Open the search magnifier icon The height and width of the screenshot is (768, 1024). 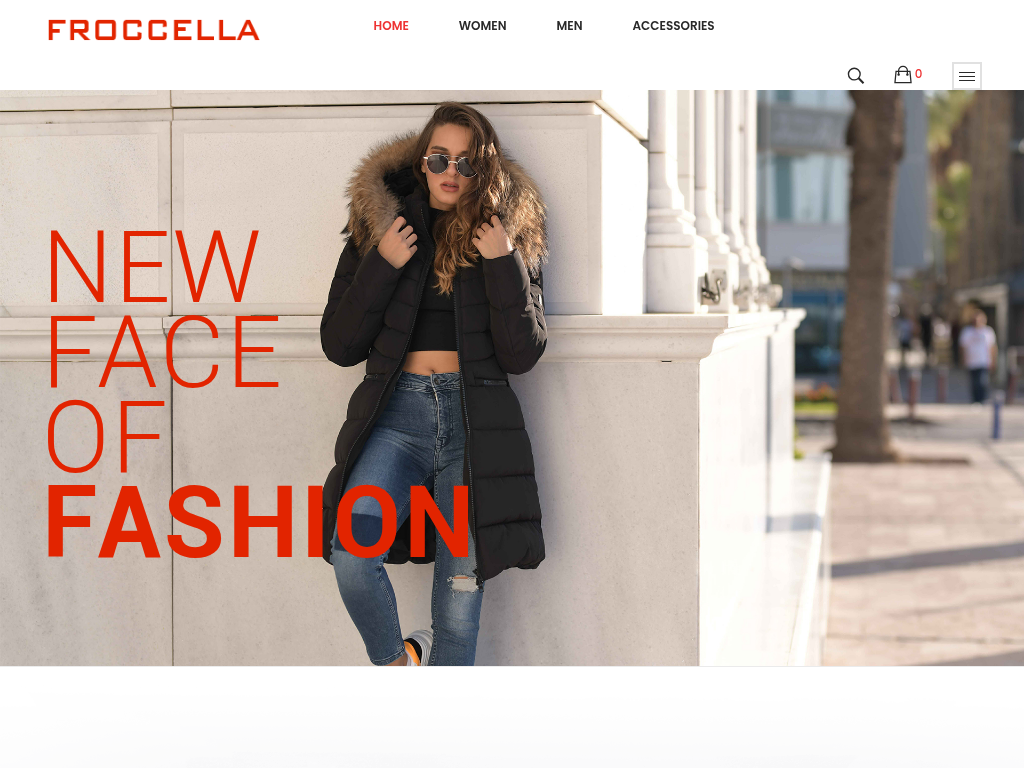point(856,76)
